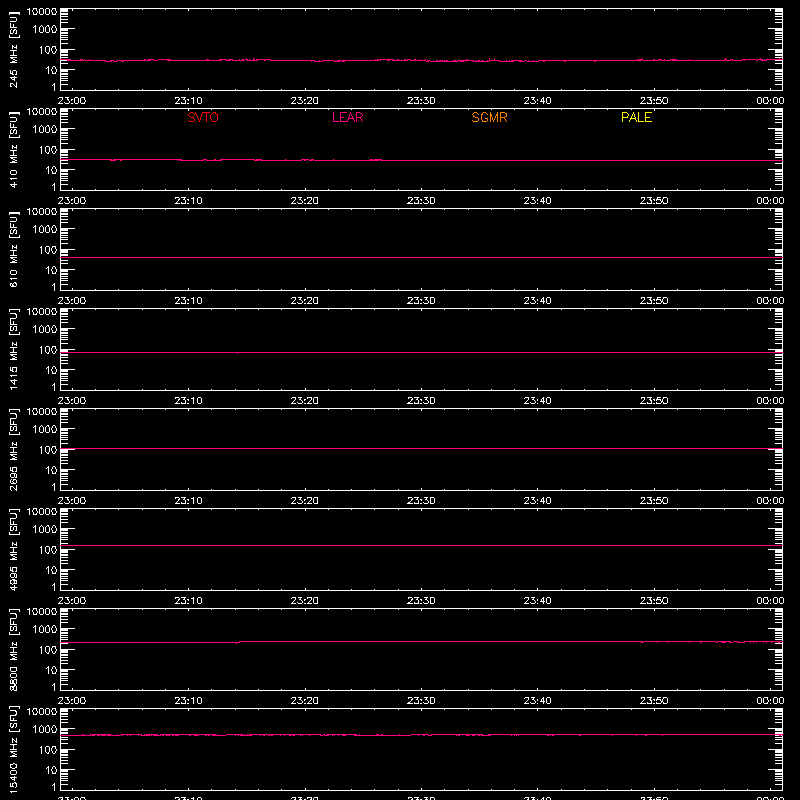800x800 pixels.
Task: Select 23:50 under the 1415 MHz plot
Action: click(654, 401)
